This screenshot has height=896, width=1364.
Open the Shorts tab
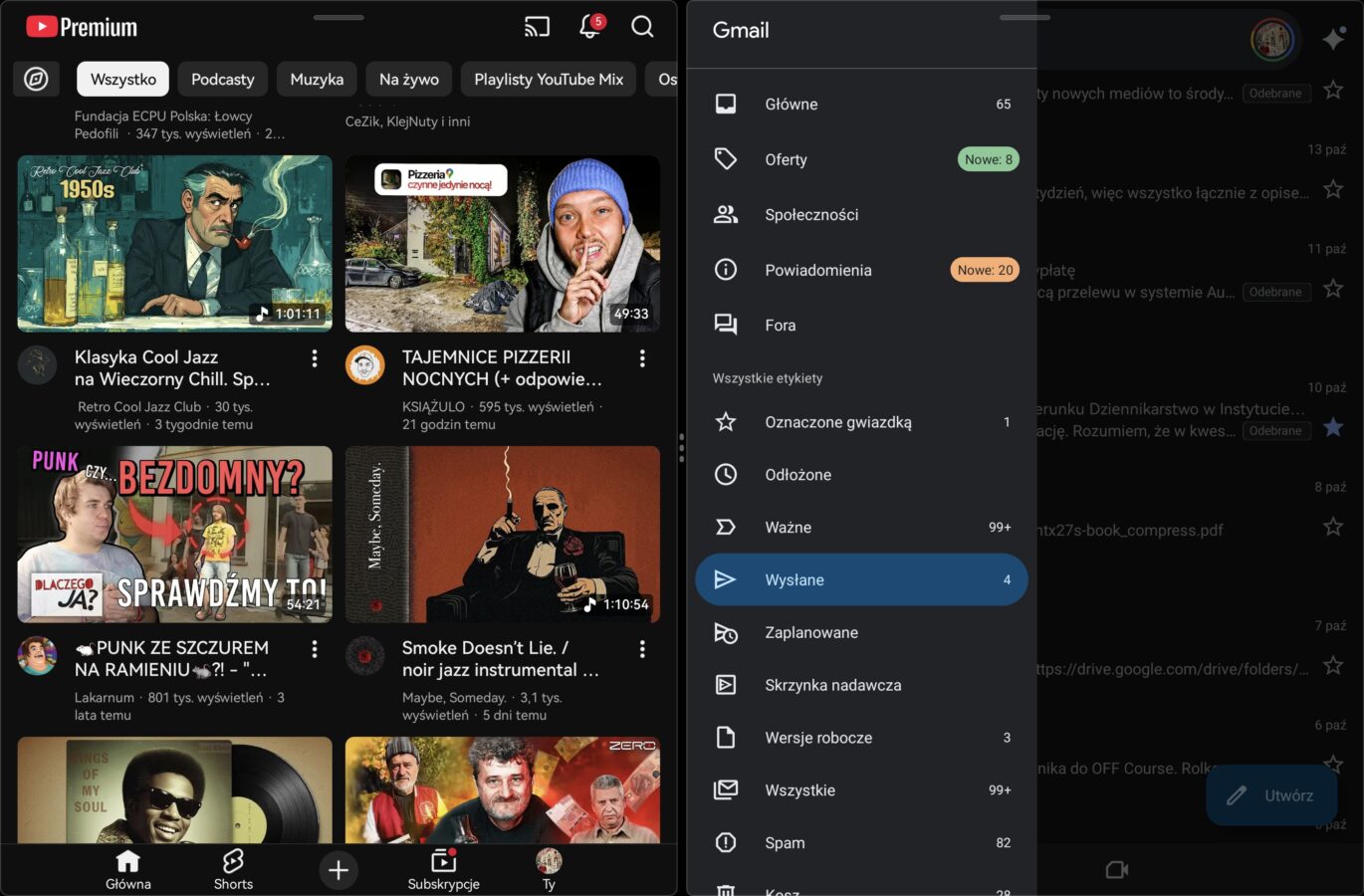233,869
